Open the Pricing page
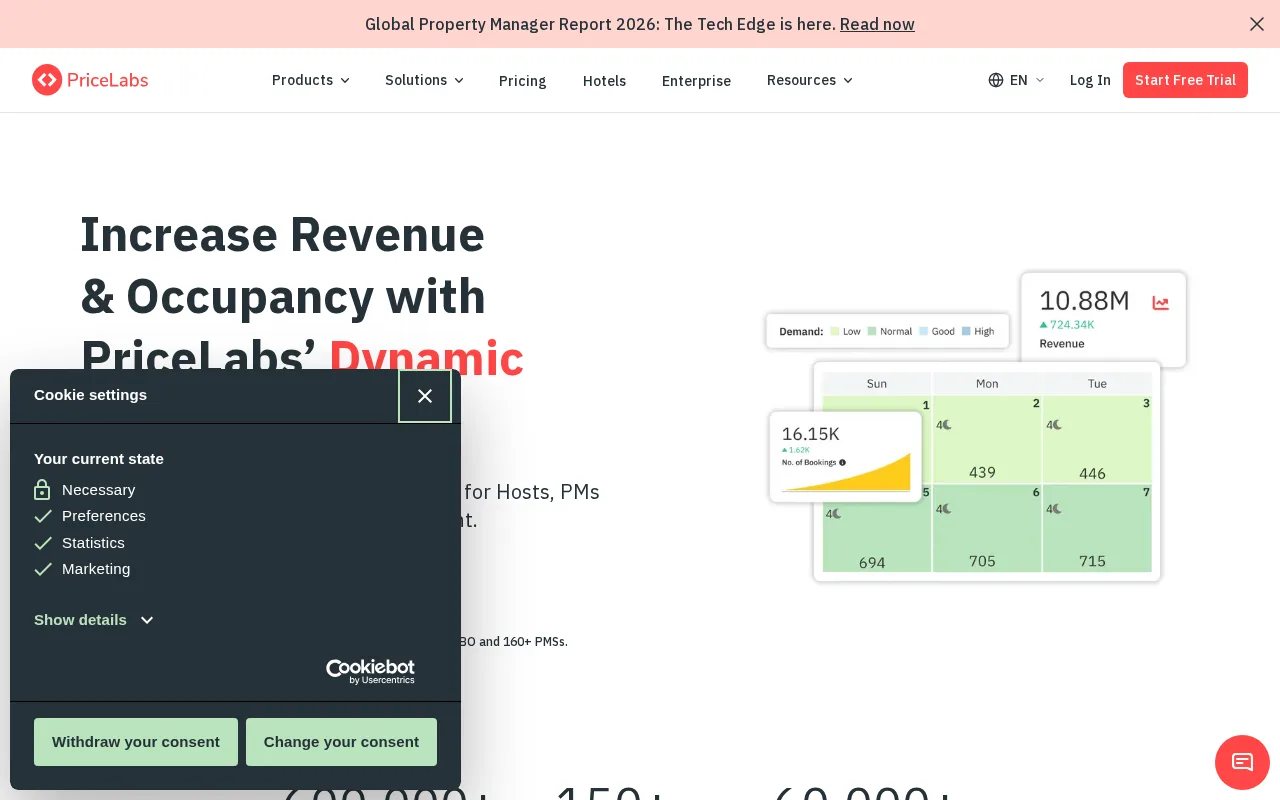The image size is (1280, 800). [522, 81]
